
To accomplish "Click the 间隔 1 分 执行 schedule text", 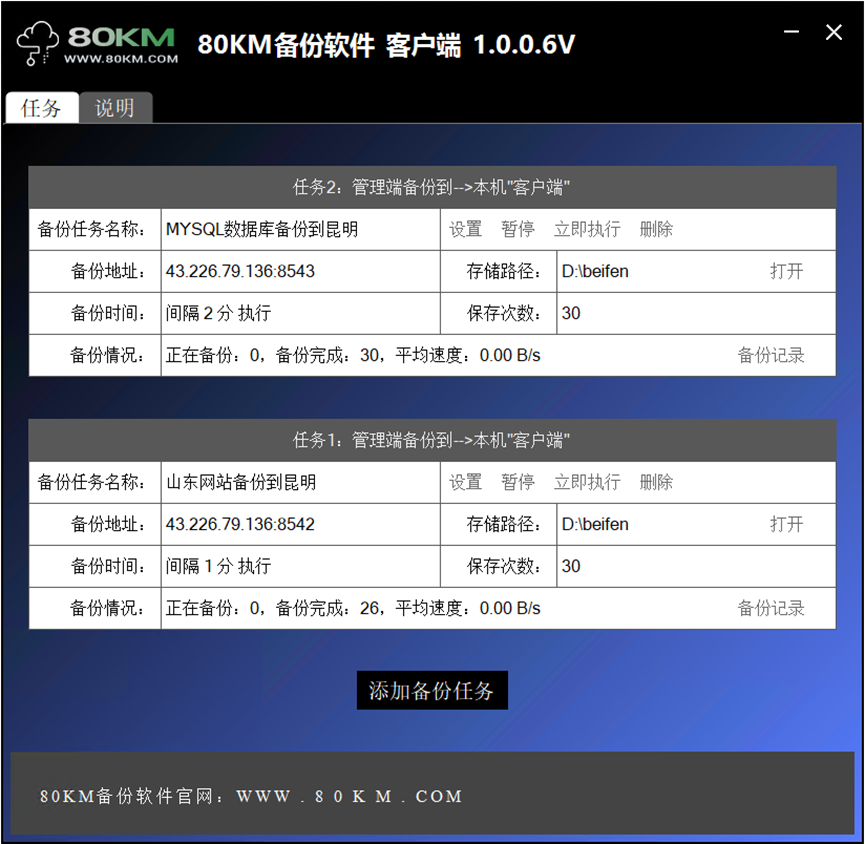I will tap(218, 566).
